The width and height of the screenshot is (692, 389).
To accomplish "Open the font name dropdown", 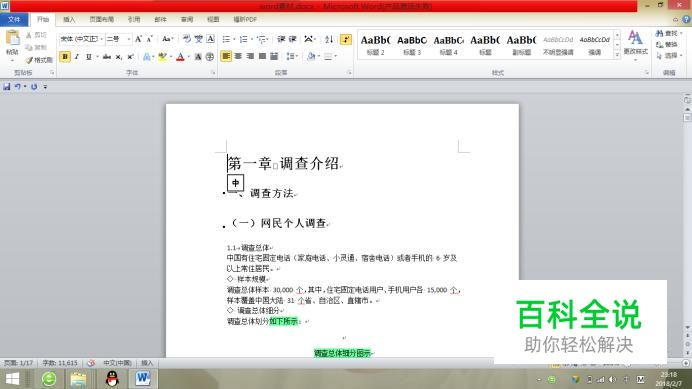I will [82, 39].
